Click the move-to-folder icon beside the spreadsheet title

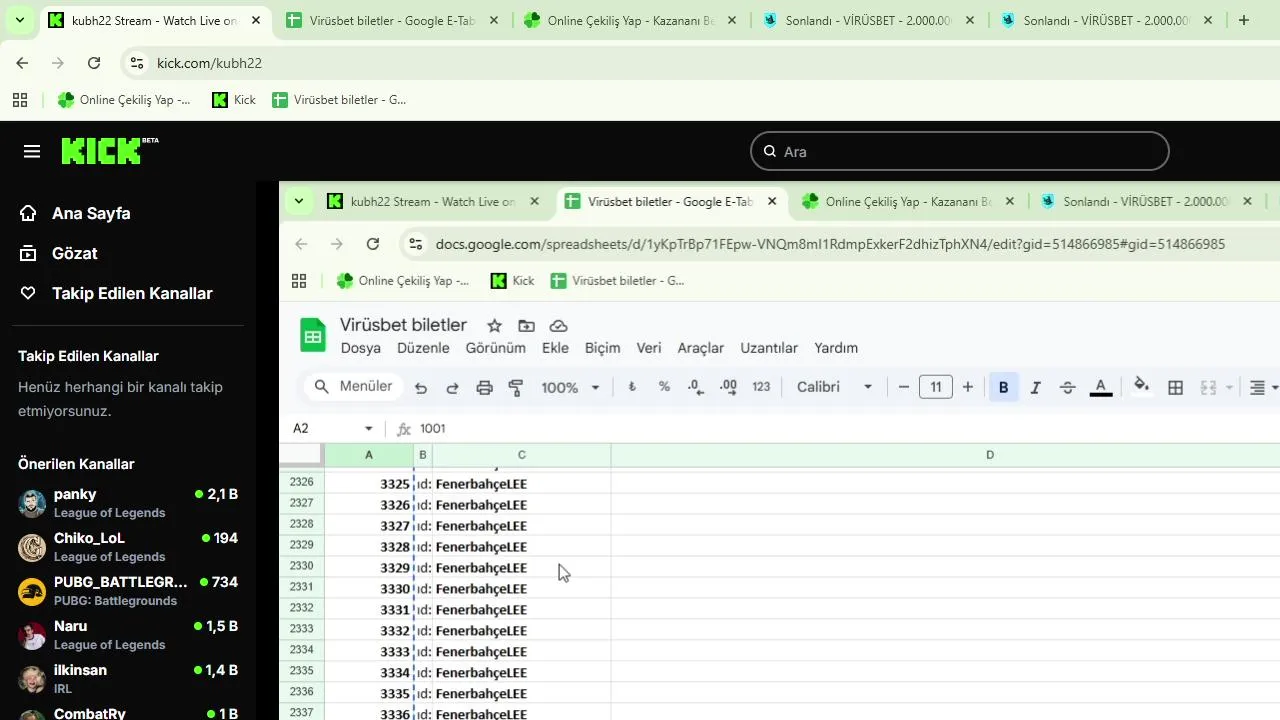point(526,325)
